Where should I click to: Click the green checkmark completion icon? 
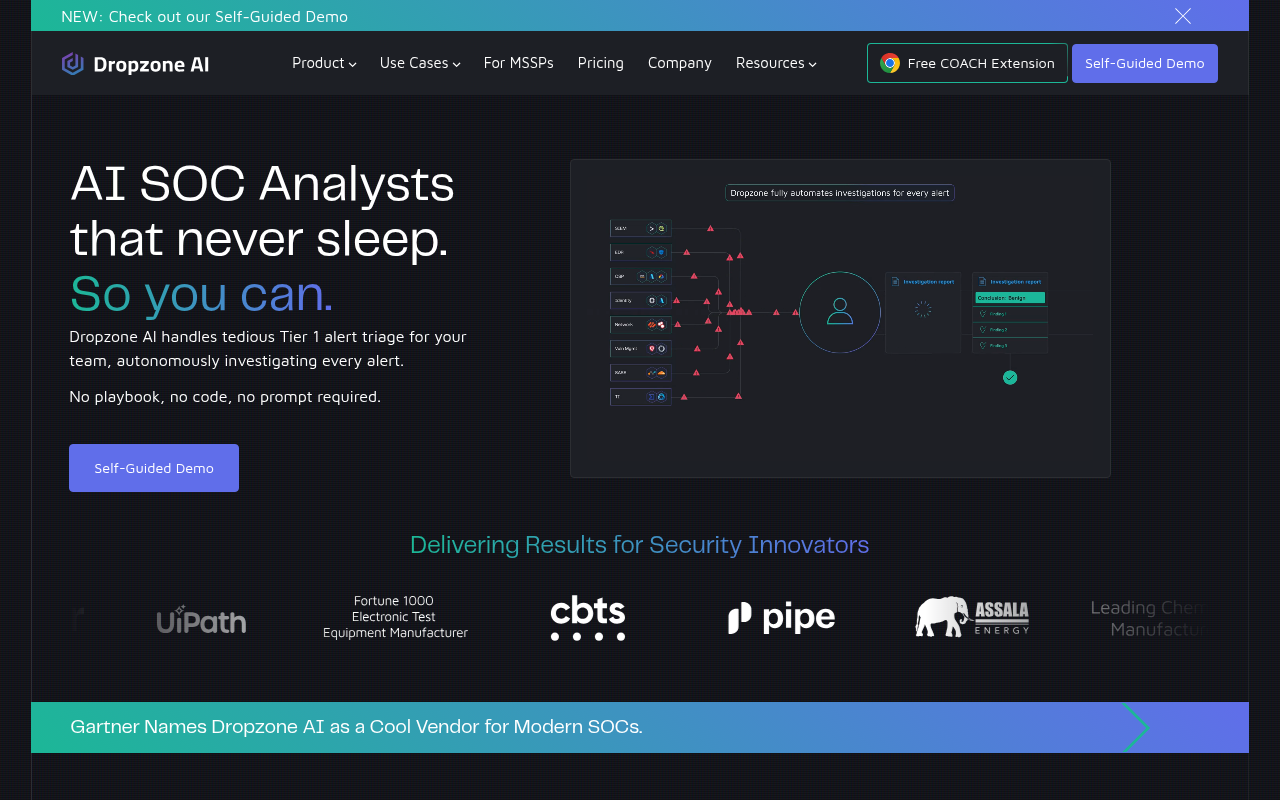pos(1010,378)
